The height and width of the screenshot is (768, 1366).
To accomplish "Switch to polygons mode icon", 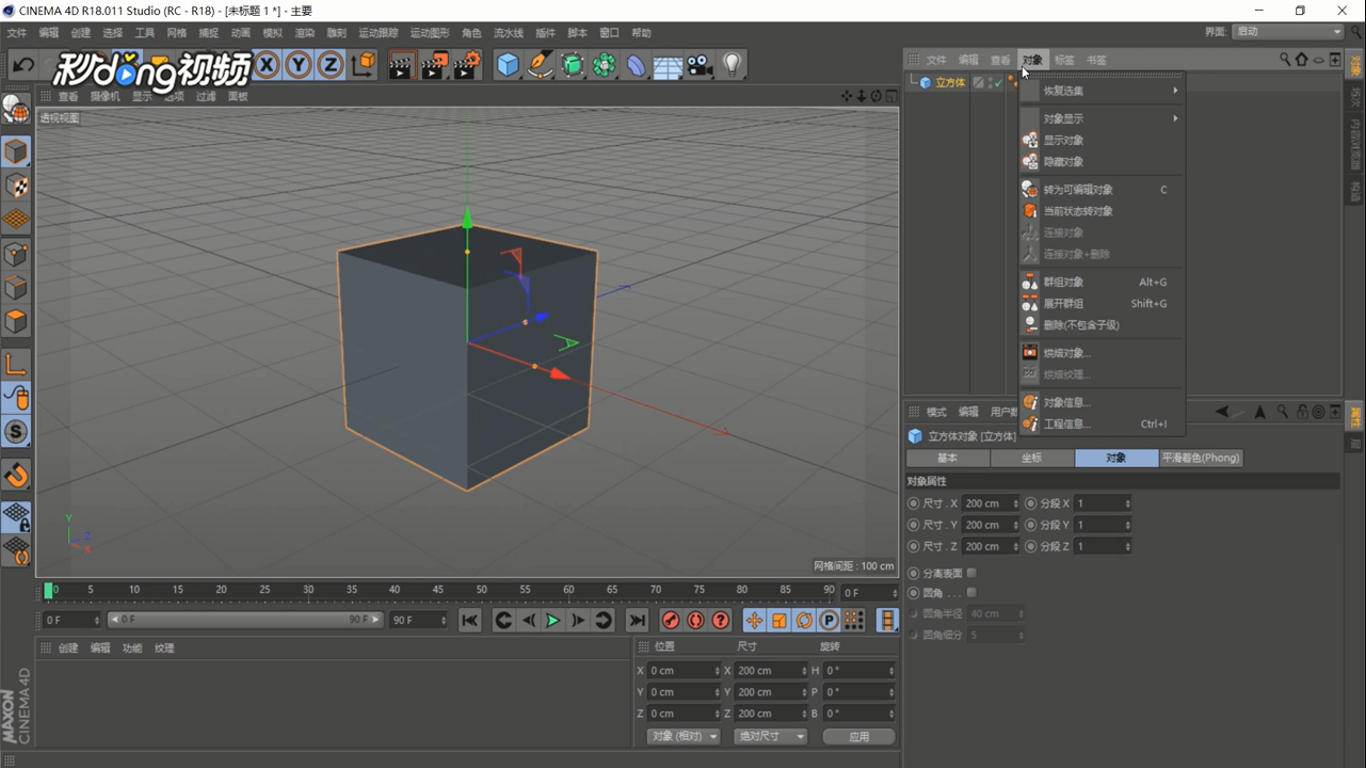I will [16, 322].
